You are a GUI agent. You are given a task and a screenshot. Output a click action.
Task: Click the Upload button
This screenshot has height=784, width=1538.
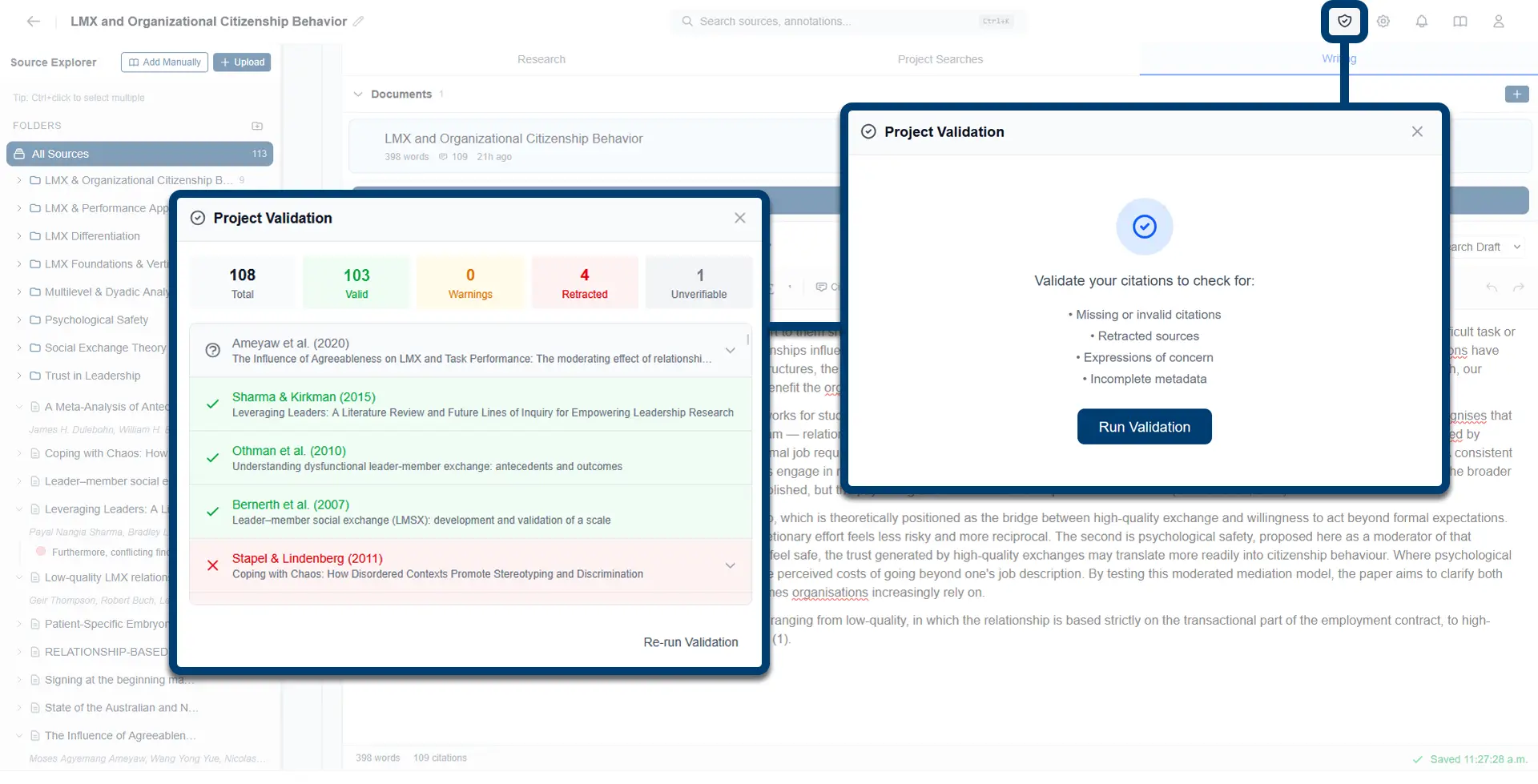click(x=242, y=62)
